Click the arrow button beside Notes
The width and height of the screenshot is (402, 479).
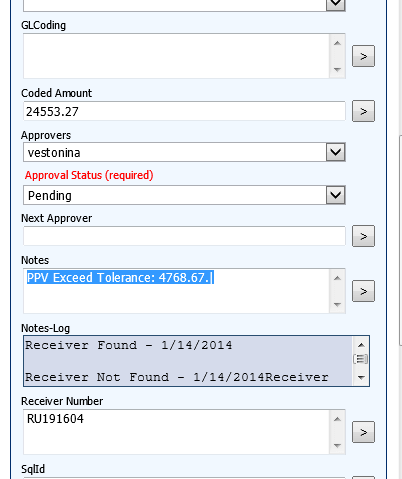coord(363,291)
